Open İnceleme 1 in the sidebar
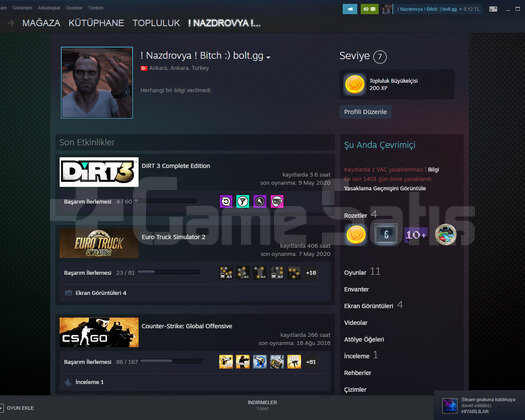The width and height of the screenshot is (525, 420). [361, 355]
